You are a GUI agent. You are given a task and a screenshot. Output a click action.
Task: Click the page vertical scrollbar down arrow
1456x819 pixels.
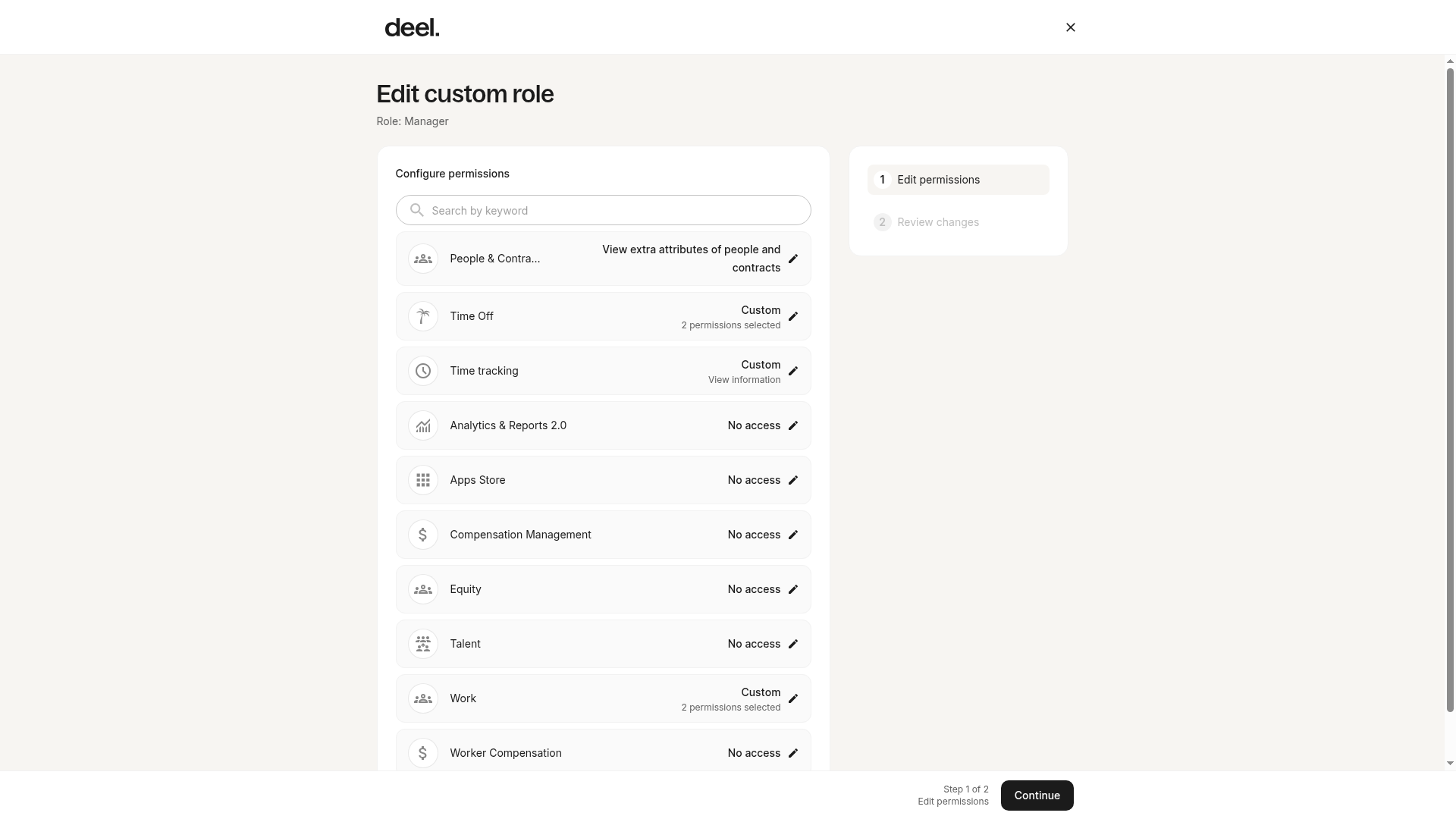1450,764
